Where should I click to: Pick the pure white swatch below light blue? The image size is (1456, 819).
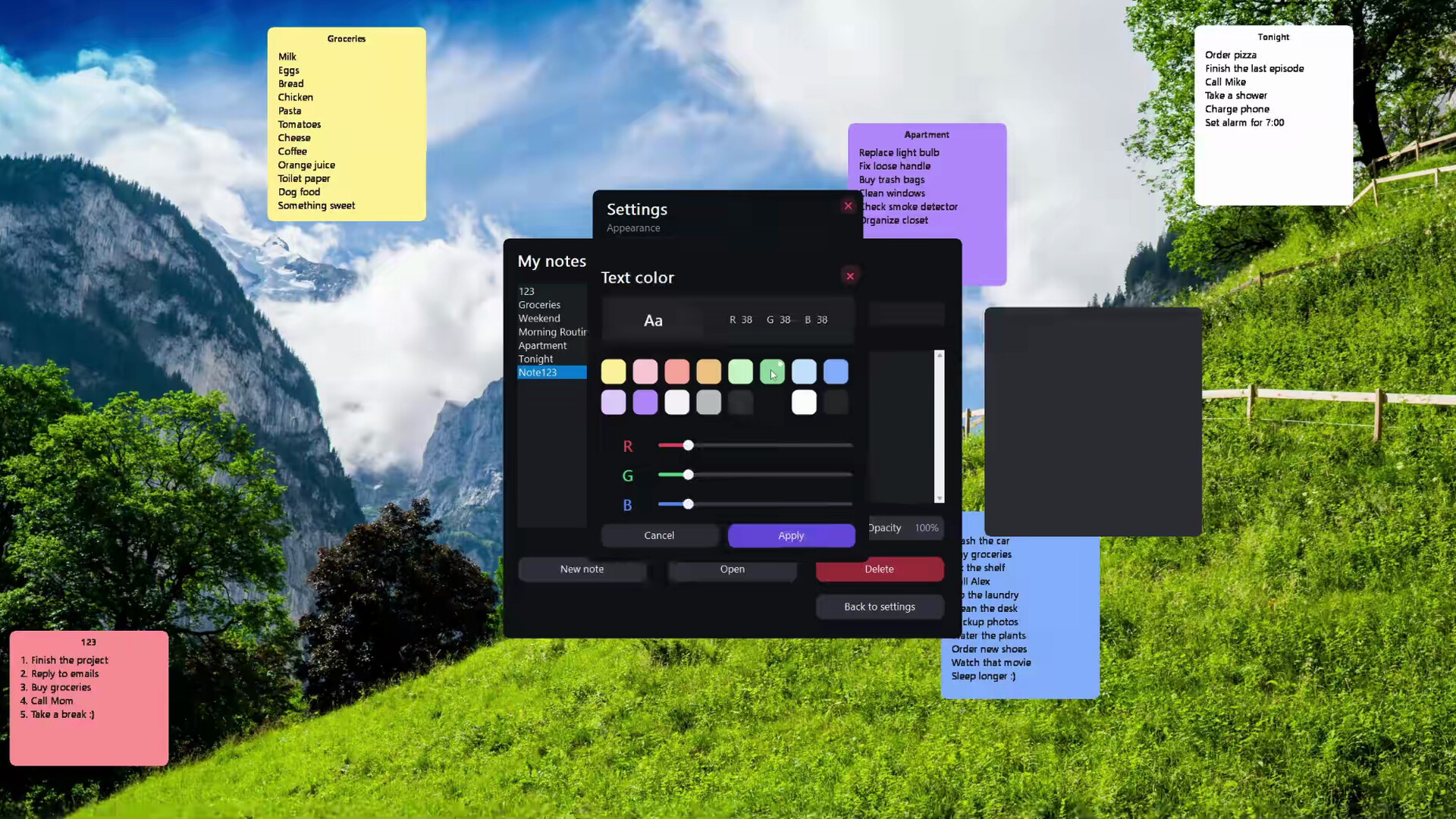pyautogui.click(x=805, y=402)
